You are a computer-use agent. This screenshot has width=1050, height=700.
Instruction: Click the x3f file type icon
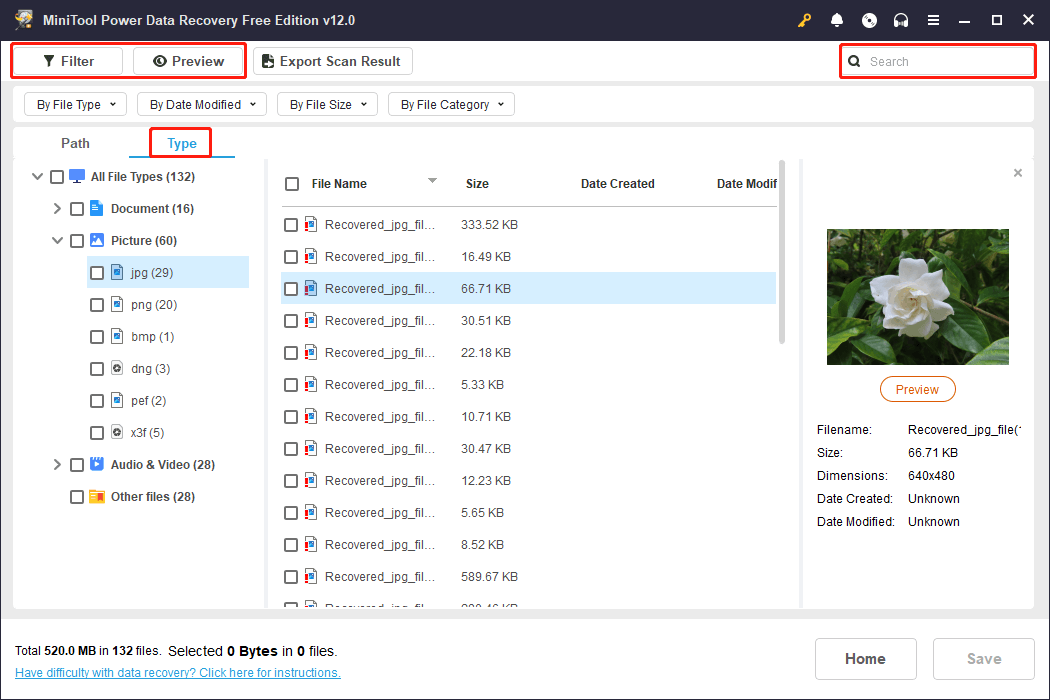click(x=117, y=432)
